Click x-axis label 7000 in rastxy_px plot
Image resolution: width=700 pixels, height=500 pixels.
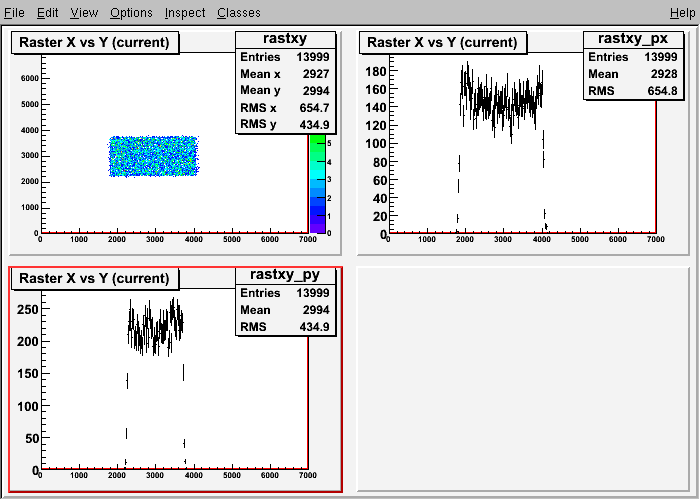(x=655, y=240)
